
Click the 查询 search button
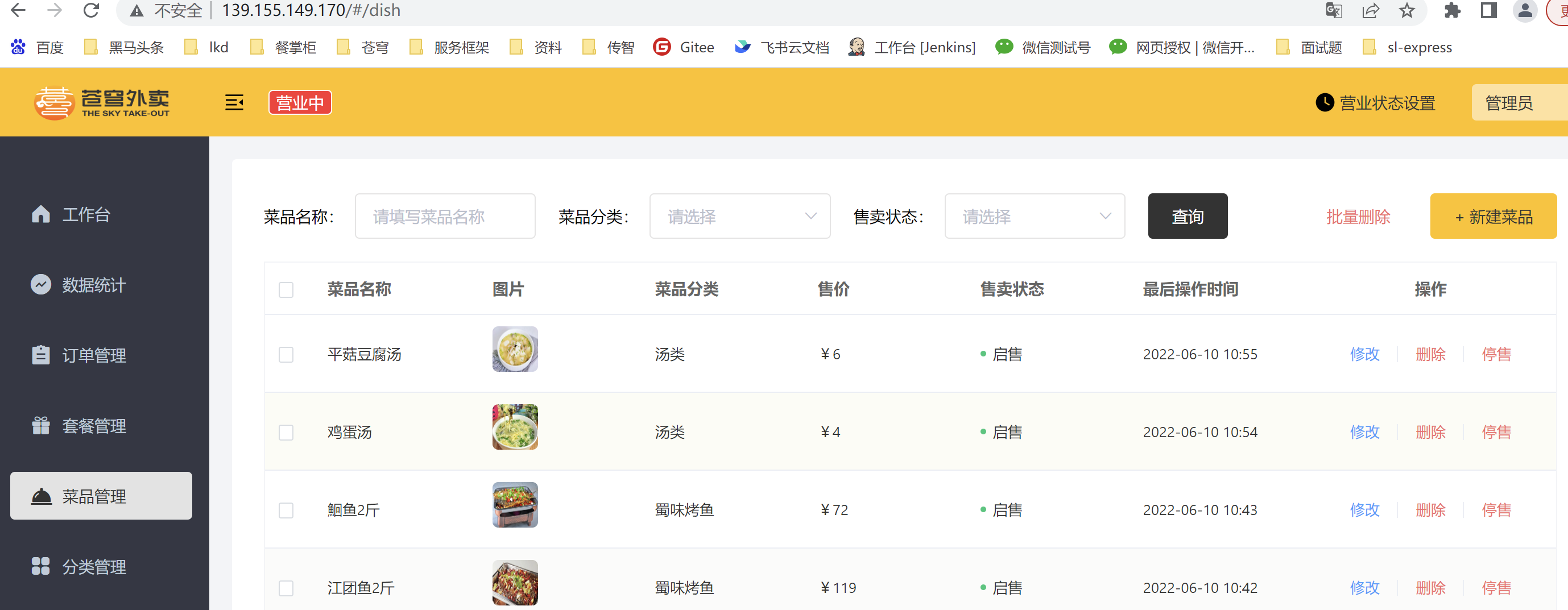(x=1188, y=216)
